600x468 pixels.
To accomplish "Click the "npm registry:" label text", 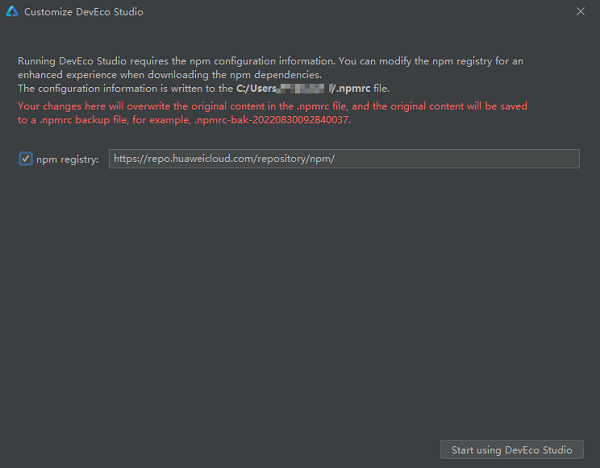I will [67, 159].
